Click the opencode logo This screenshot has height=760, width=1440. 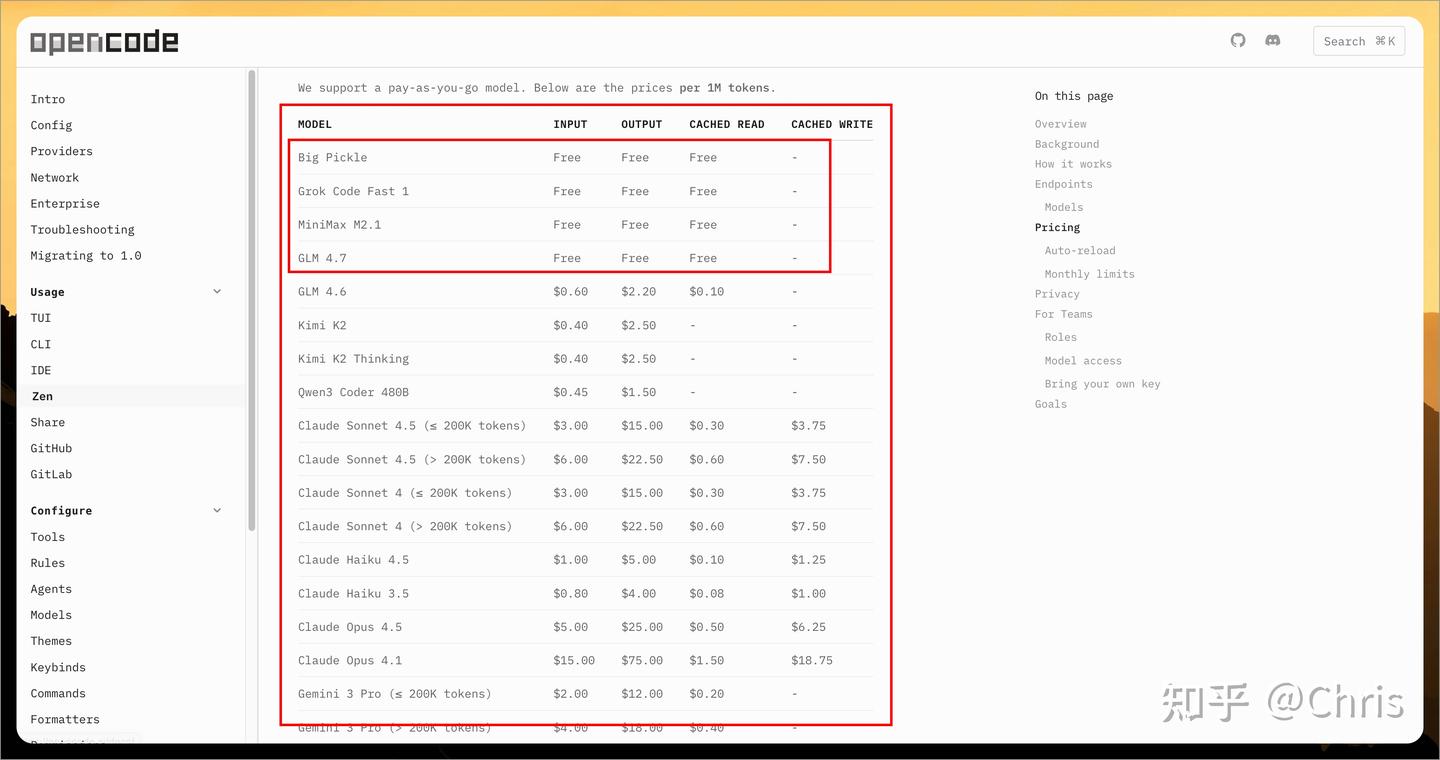coord(104,42)
